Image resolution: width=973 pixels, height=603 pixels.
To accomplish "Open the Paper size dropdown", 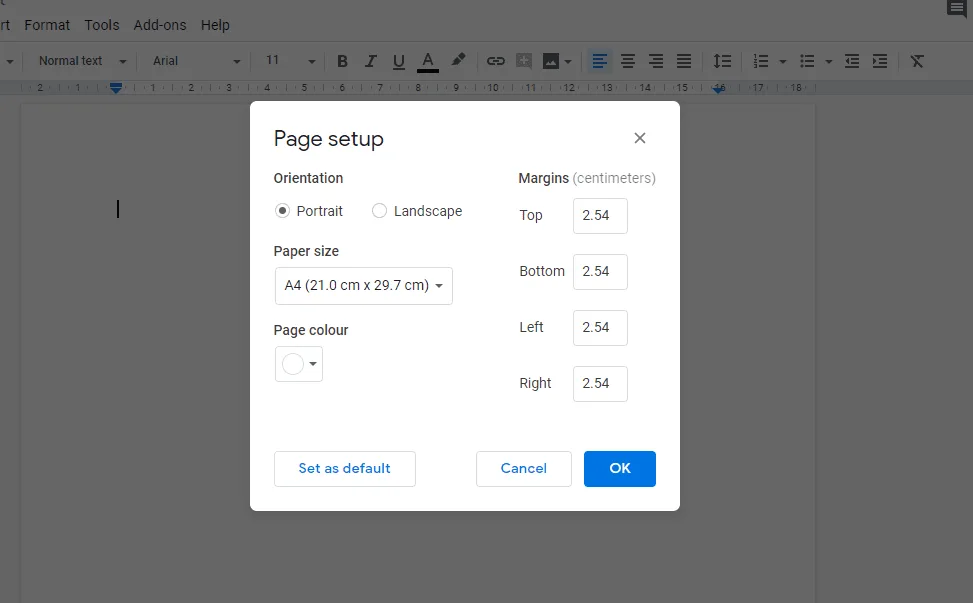I will tap(364, 285).
